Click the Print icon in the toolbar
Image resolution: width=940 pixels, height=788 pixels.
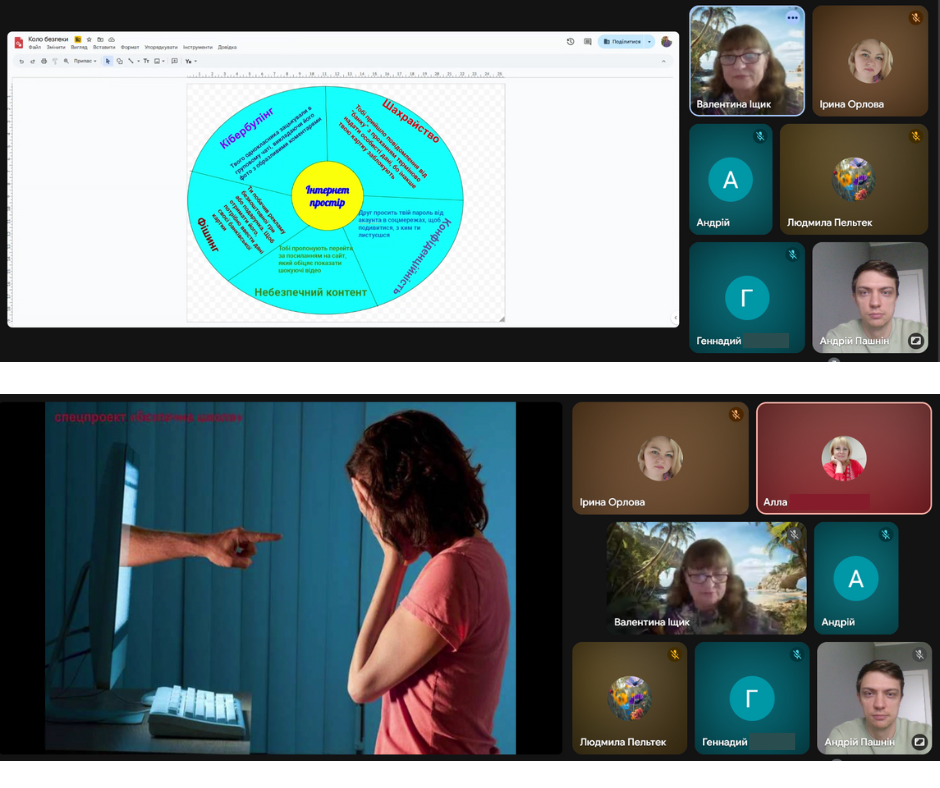click(x=43, y=61)
